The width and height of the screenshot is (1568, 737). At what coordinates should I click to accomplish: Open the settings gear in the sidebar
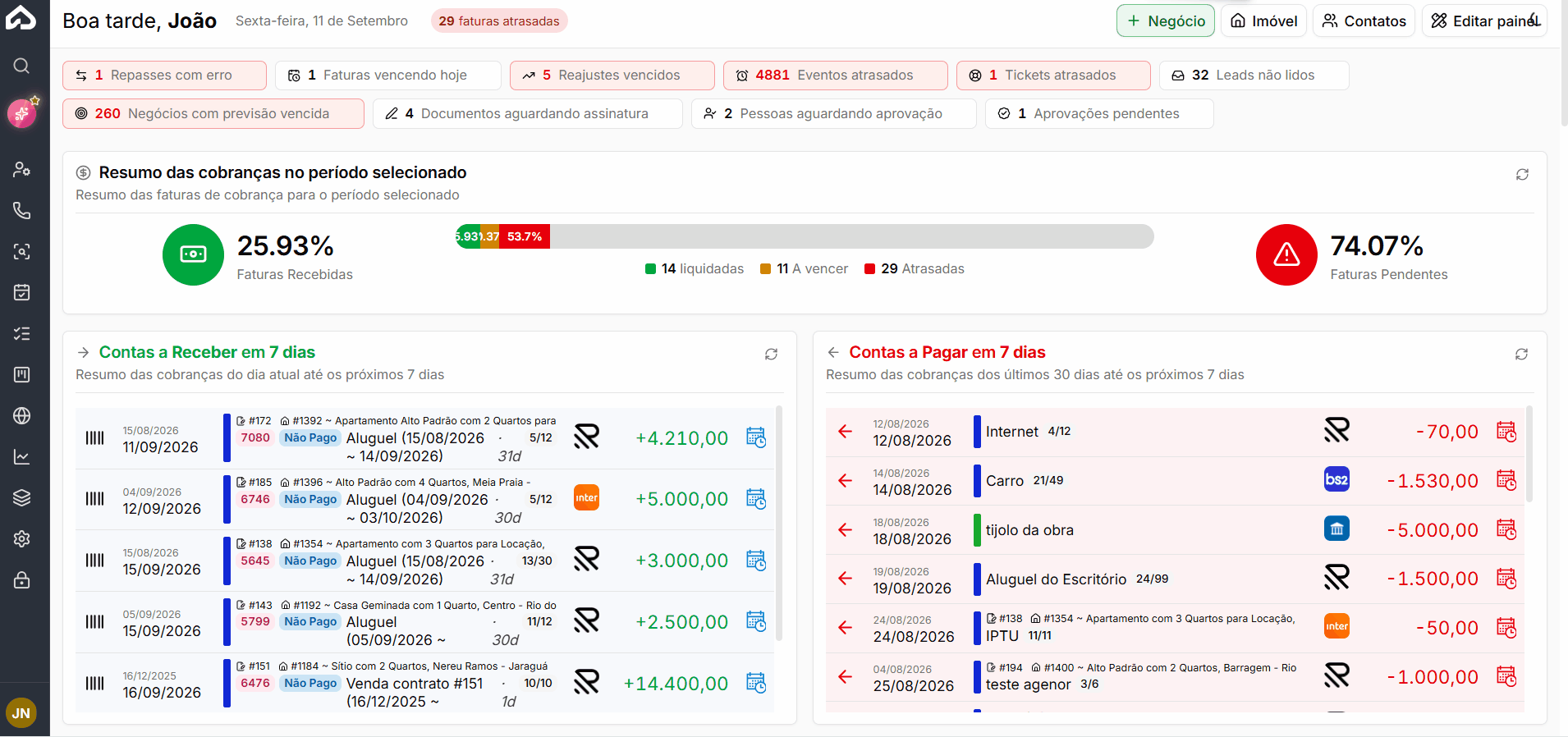pyautogui.click(x=22, y=538)
